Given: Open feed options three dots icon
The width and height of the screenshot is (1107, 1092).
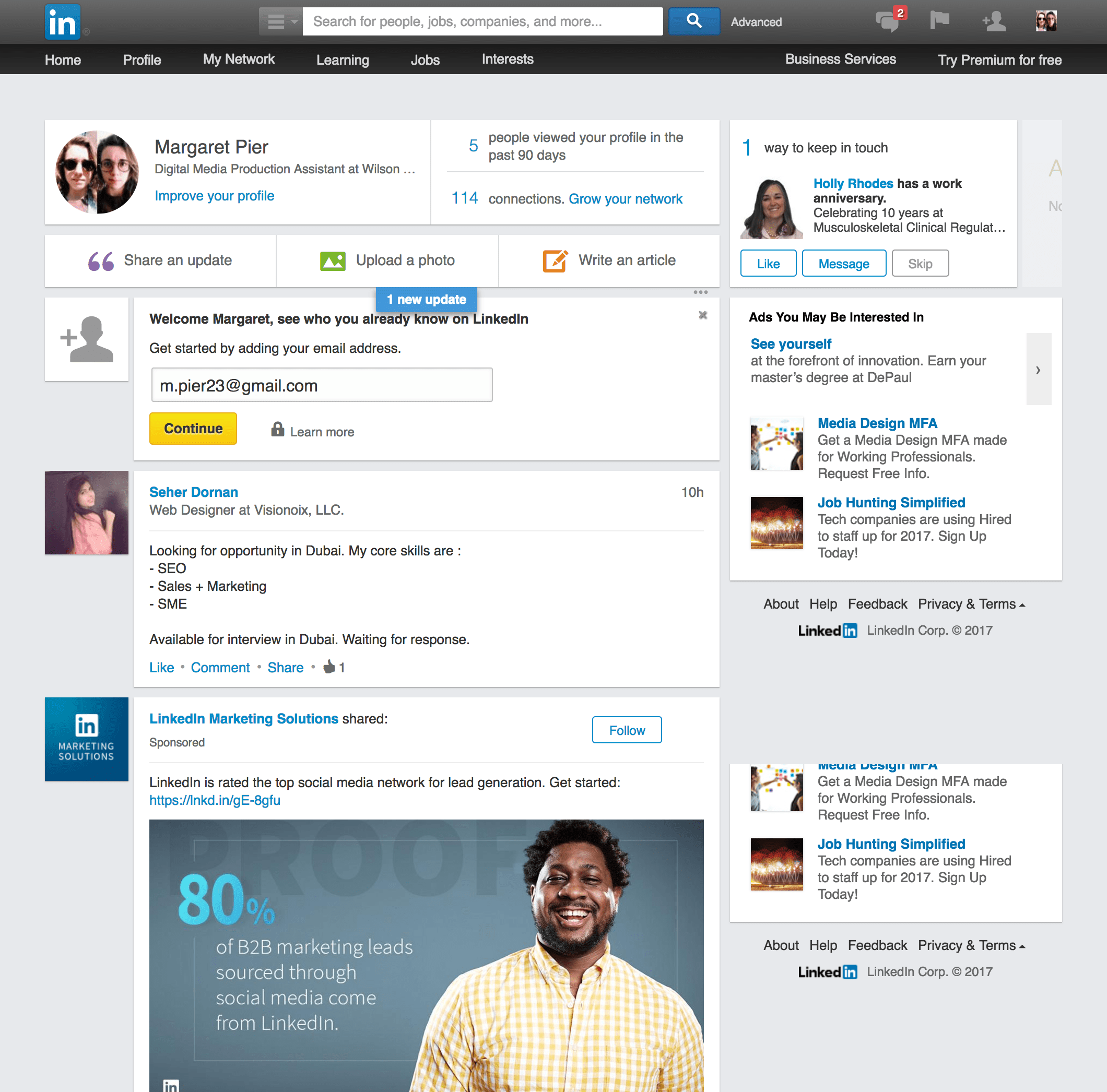Looking at the screenshot, I should 700,292.
